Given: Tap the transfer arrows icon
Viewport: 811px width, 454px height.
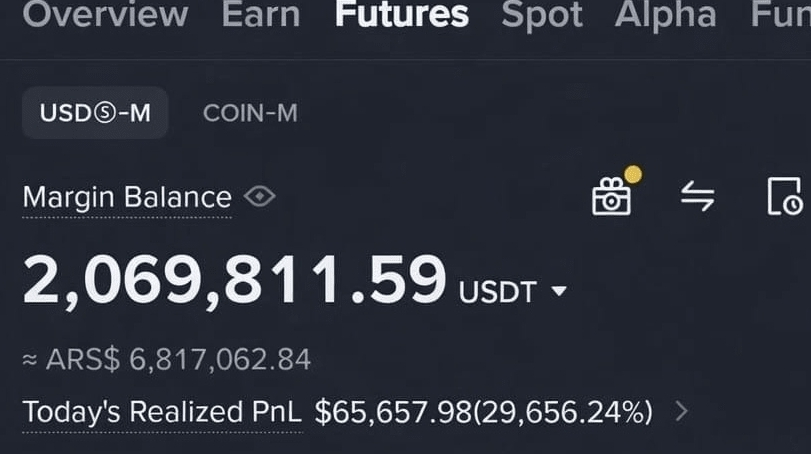Looking at the screenshot, I should [697, 197].
